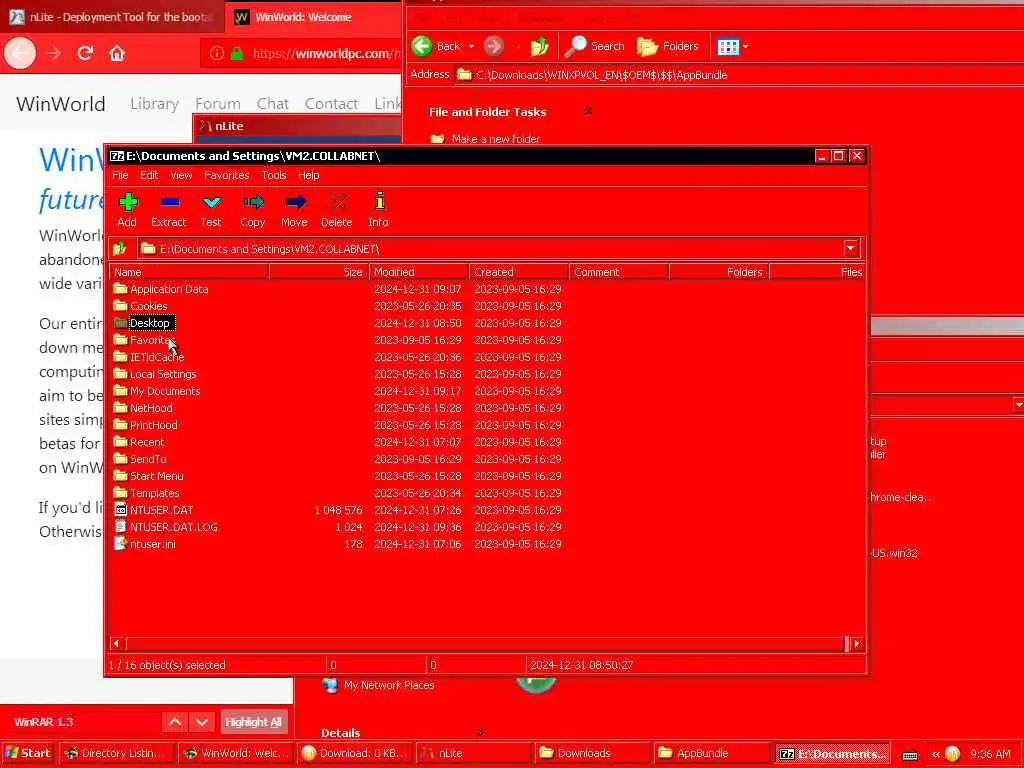The height and width of the screenshot is (768, 1024).
Task: Open Explorer Views dropdown arrow
Action: pyautogui.click(x=745, y=46)
